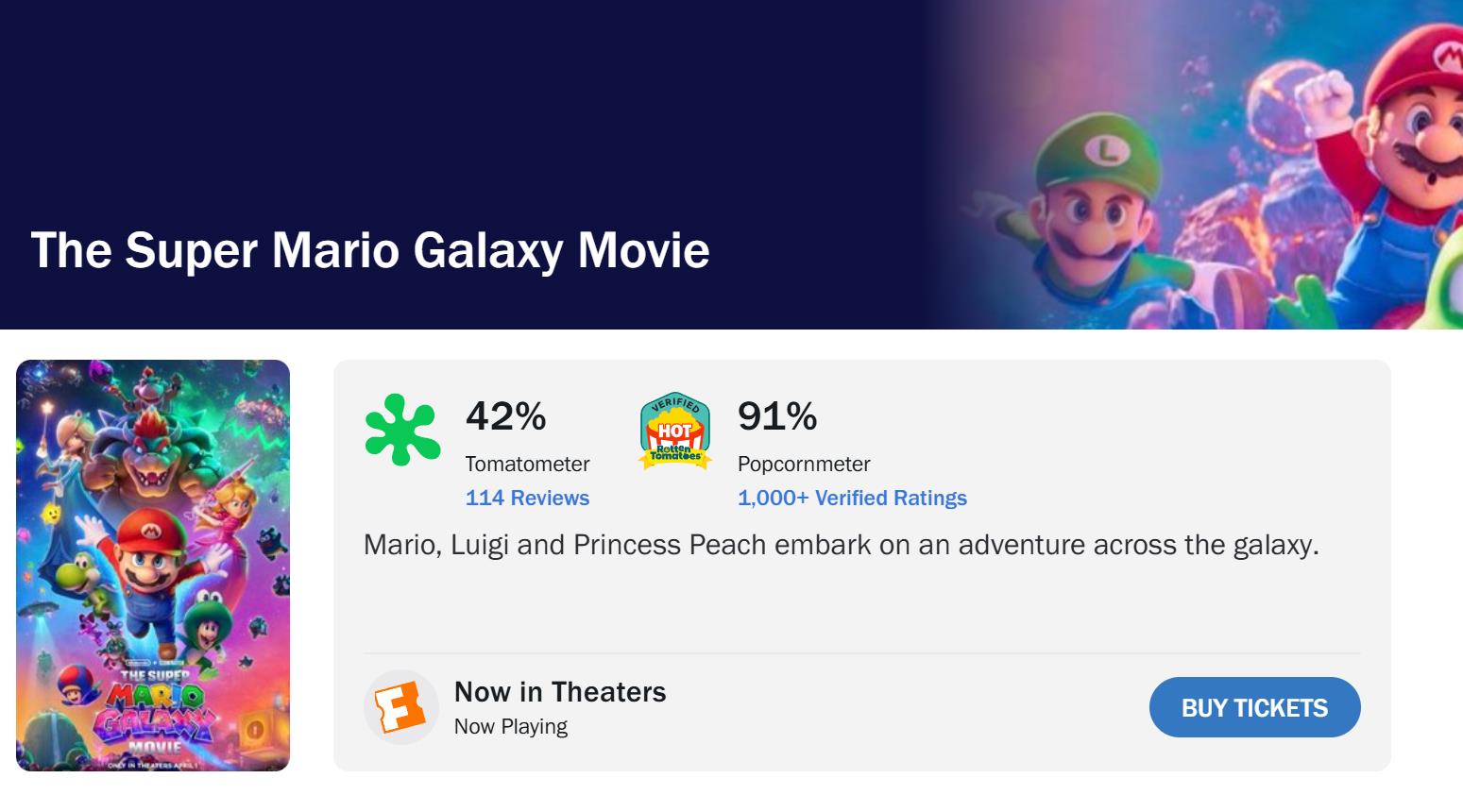This screenshot has width=1463, height=812.
Task: Select the Popcornmeter label text
Action: pyautogui.click(x=804, y=464)
